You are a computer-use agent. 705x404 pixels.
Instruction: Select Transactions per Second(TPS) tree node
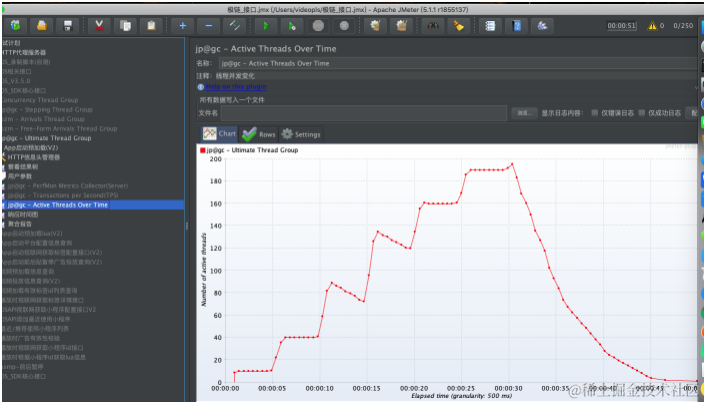pos(63,195)
